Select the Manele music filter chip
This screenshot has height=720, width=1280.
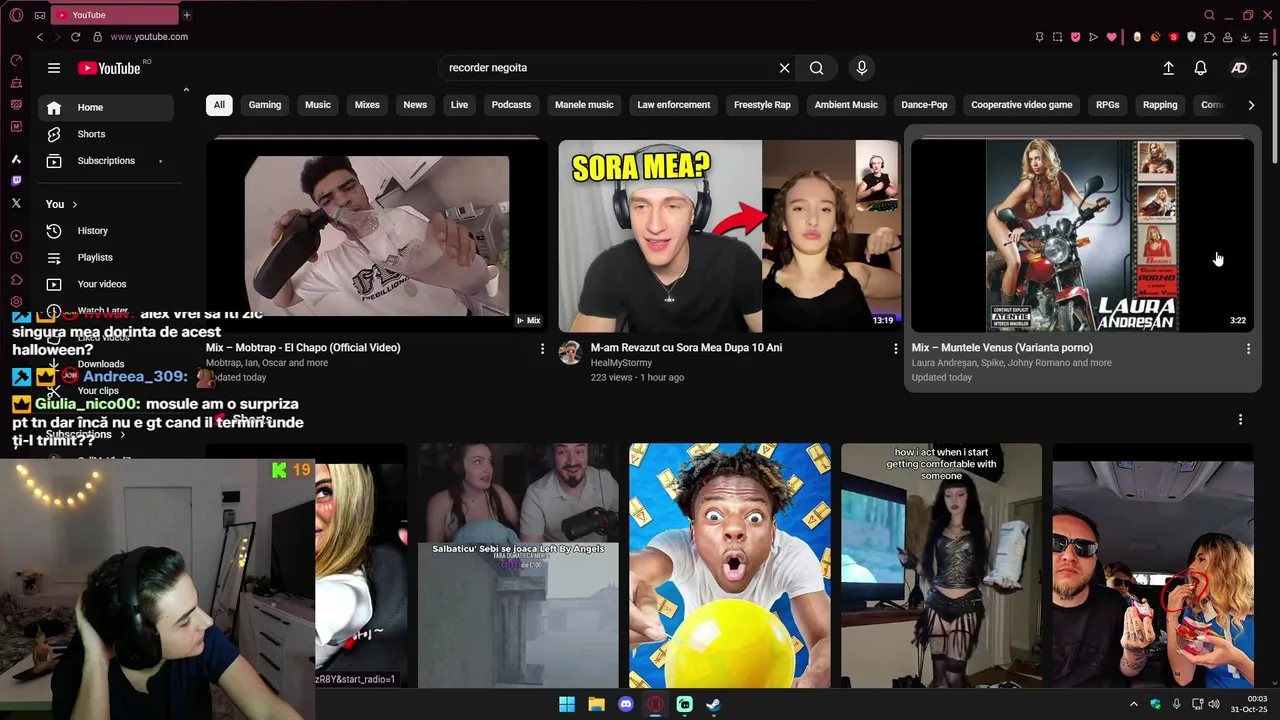pyautogui.click(x=584, y=105)
